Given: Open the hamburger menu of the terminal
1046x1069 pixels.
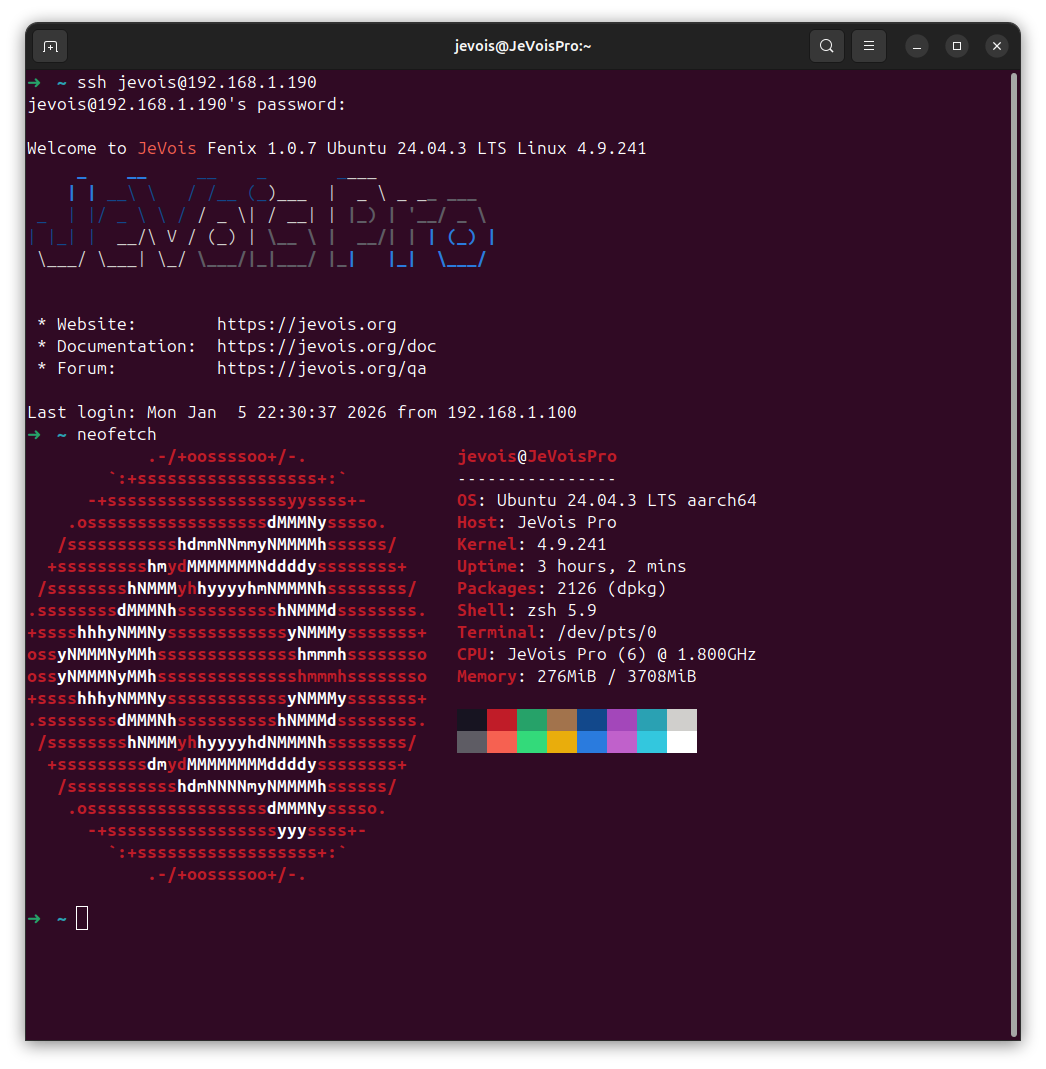Looking at the screenshot, I should [x=868, y=46].
